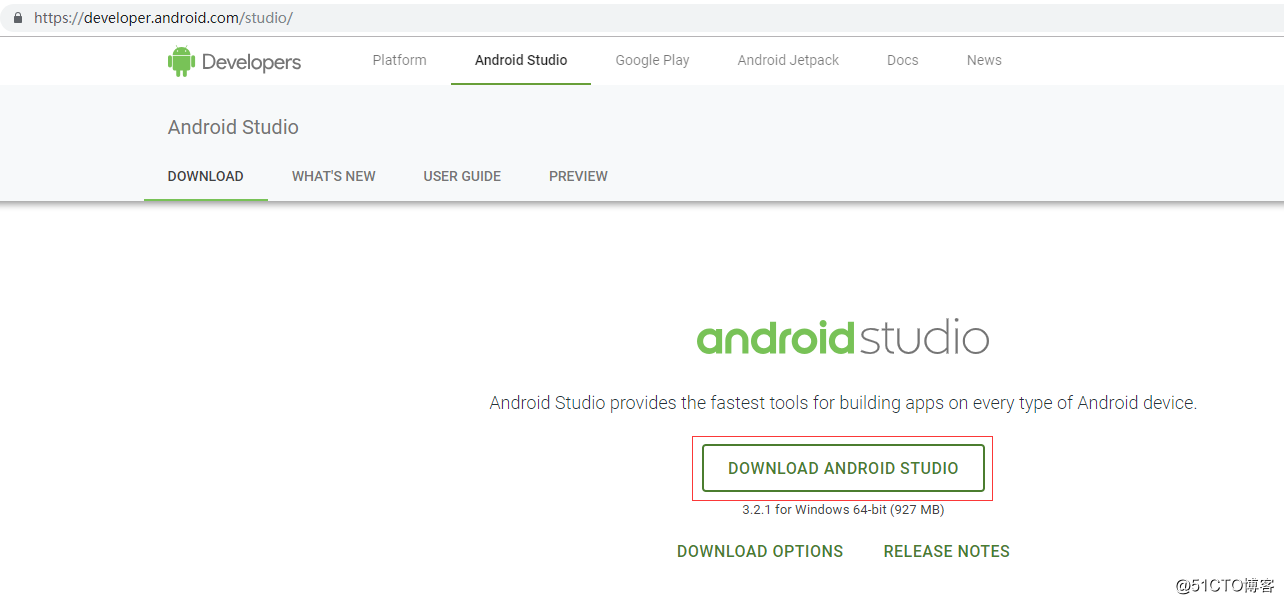Click the Android Studio page heading
The width and height of the screenshot is (1284, 604).
coord(233,127)
